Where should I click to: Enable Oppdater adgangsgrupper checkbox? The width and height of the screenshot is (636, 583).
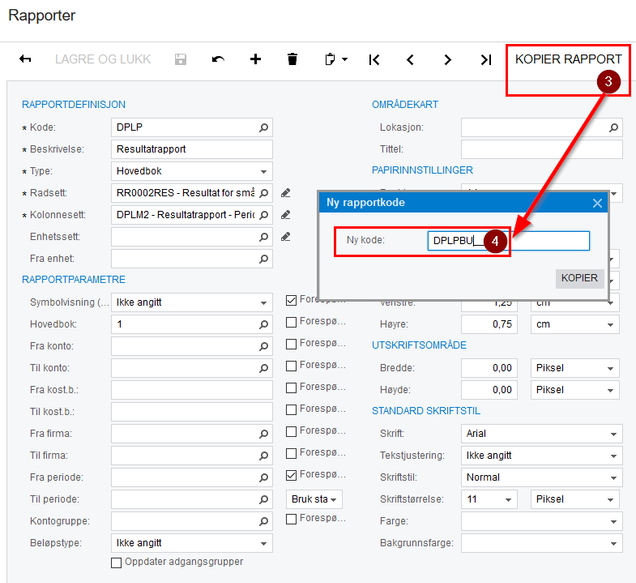(116, 563)
